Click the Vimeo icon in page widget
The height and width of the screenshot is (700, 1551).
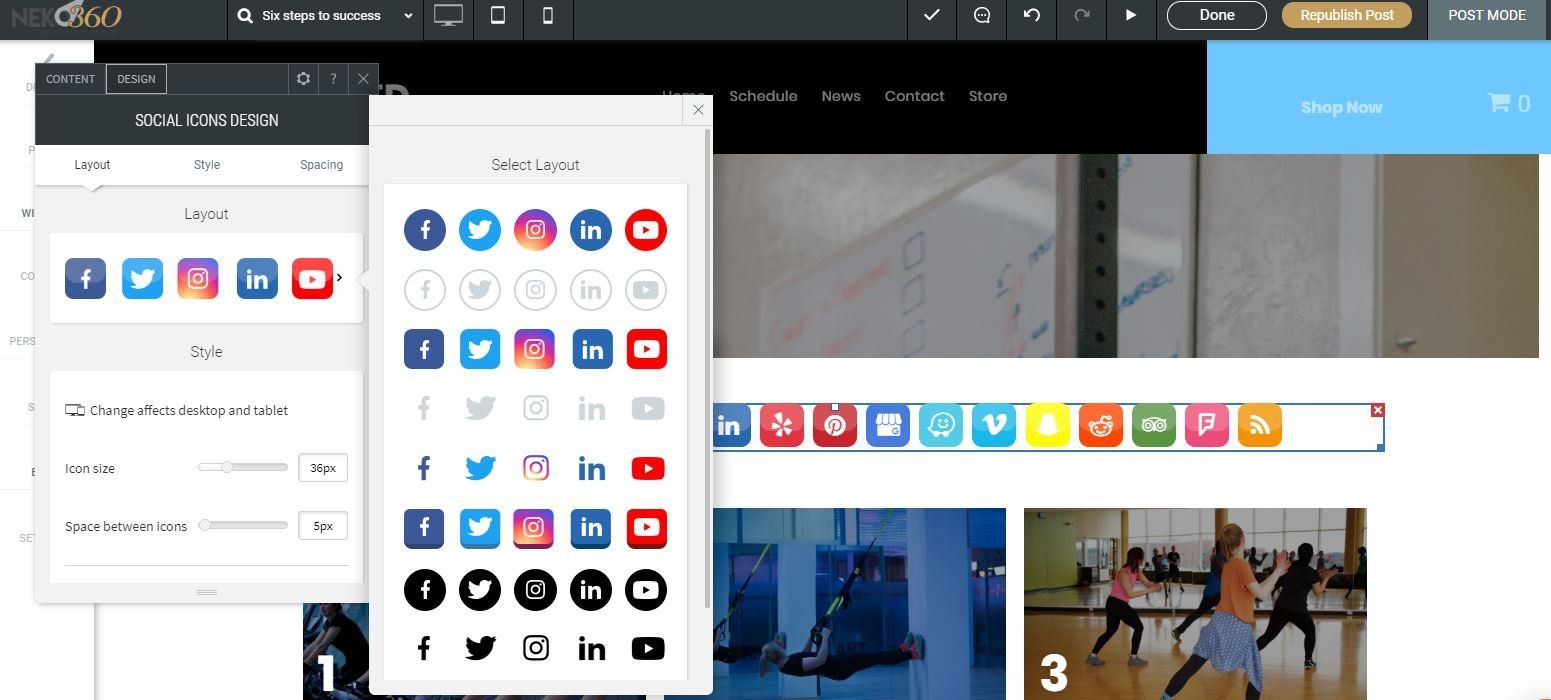(x=994, y=426)
